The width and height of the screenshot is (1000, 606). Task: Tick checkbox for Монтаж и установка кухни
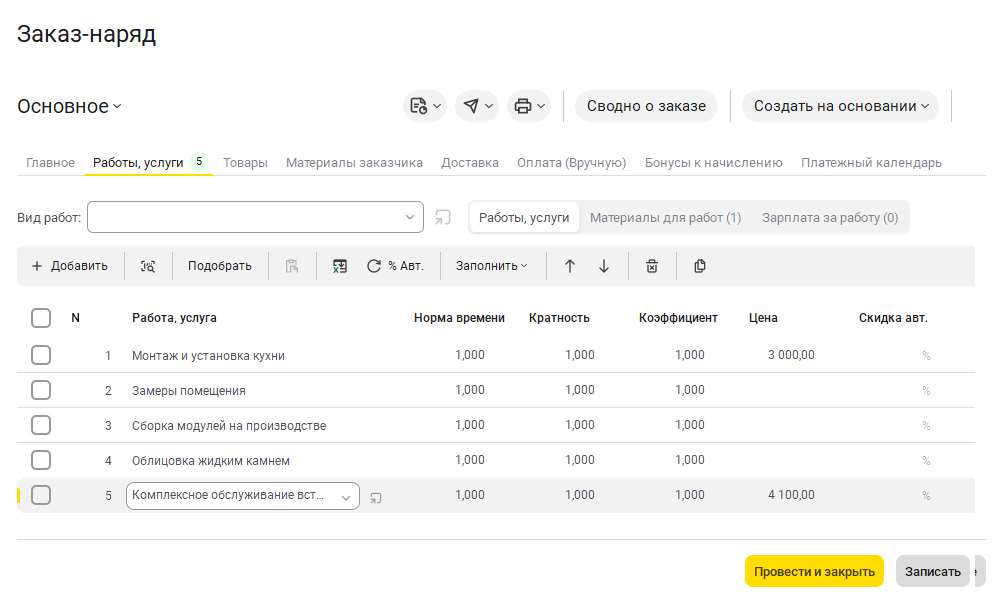[41, 355]
